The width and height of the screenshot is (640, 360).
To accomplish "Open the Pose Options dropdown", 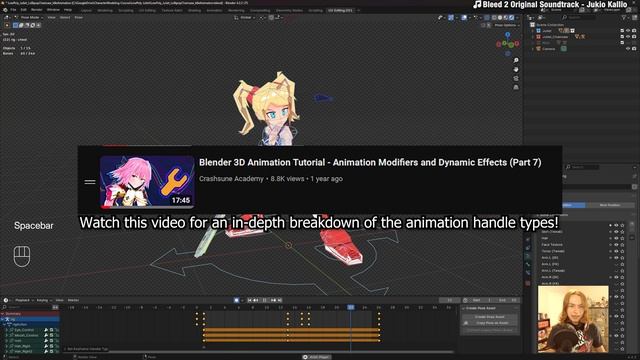I will 507,25.
